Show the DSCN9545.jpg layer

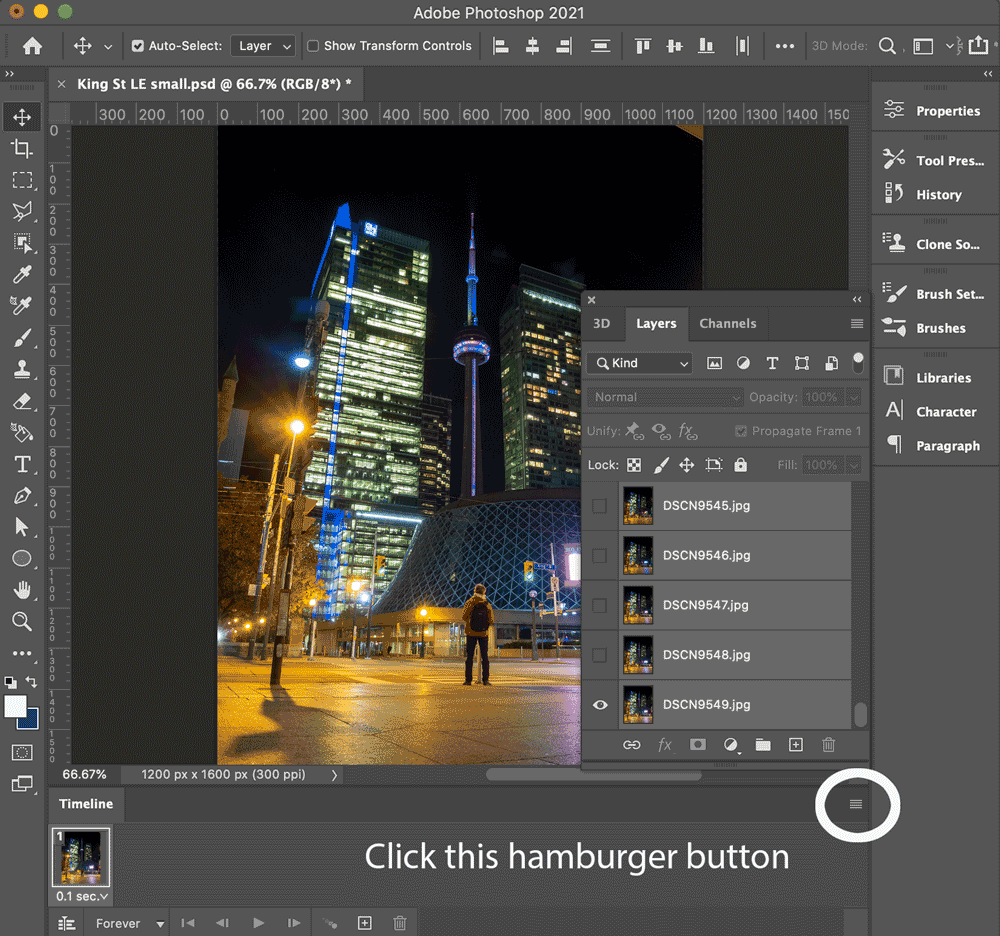click(x=600, y=506)
